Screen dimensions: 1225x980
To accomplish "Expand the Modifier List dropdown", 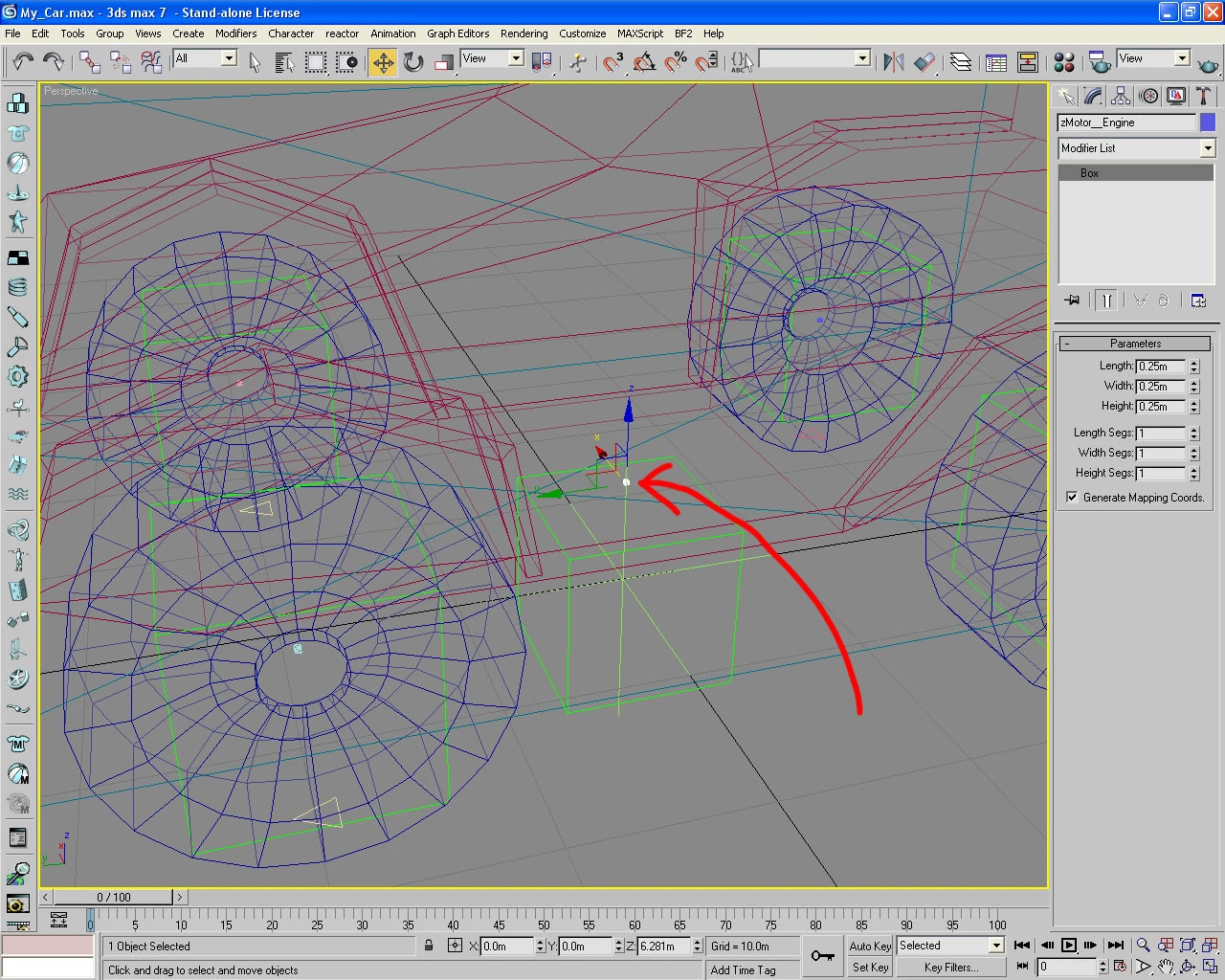I will (x=1208, y=148).
